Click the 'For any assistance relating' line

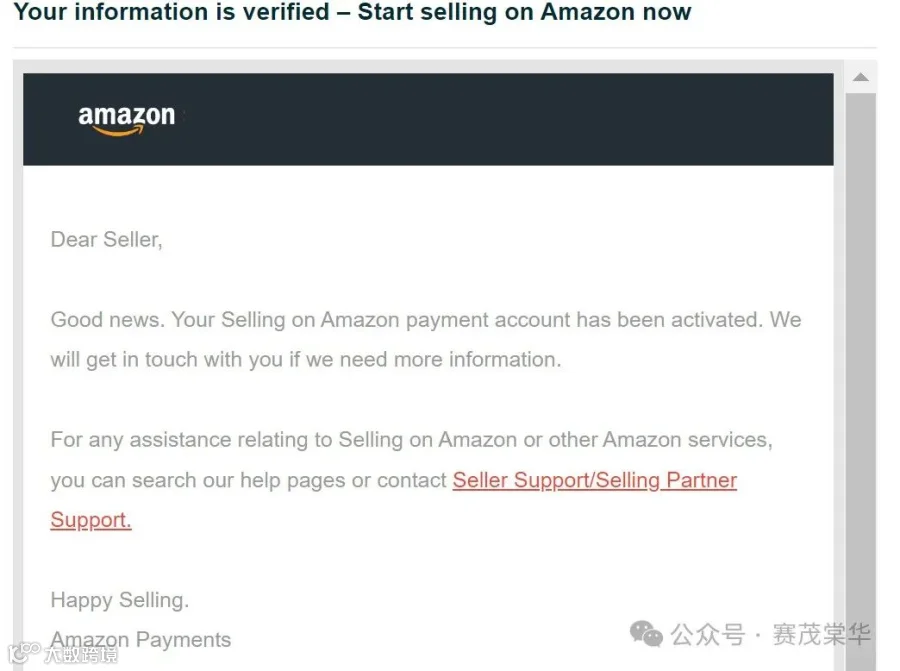pos(412,440)
